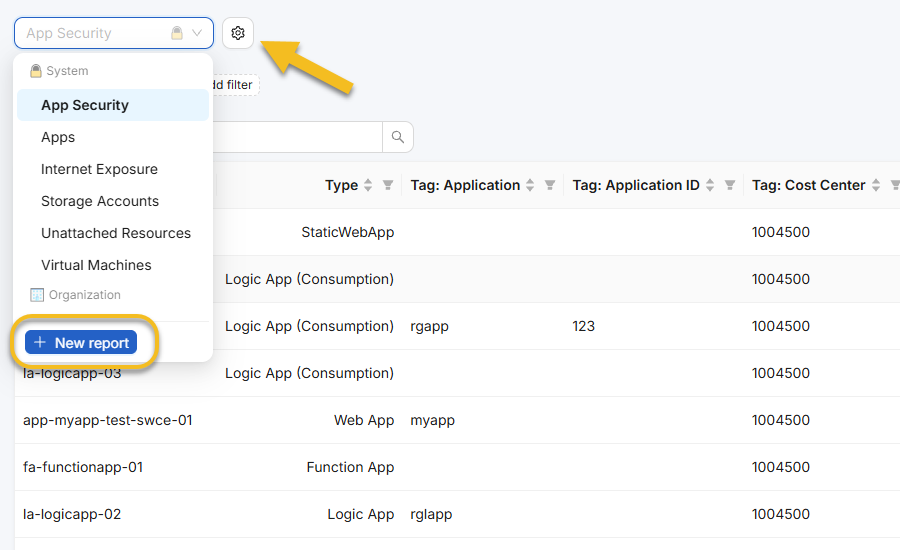Click the rgapp application tag cell

429,326
